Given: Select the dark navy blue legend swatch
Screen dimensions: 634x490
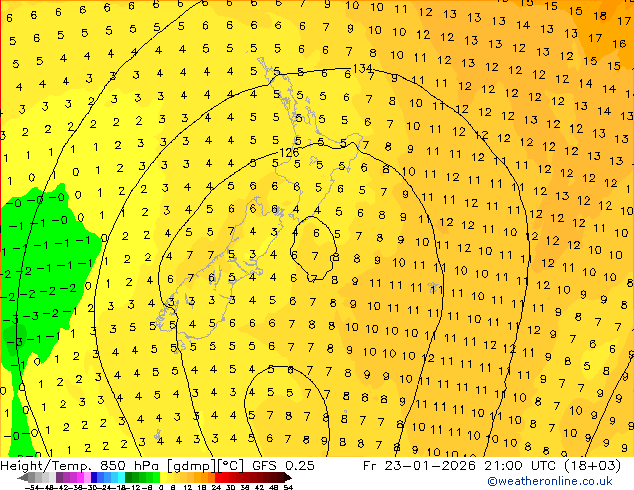Looking at the screenshot, I should 94,477.
